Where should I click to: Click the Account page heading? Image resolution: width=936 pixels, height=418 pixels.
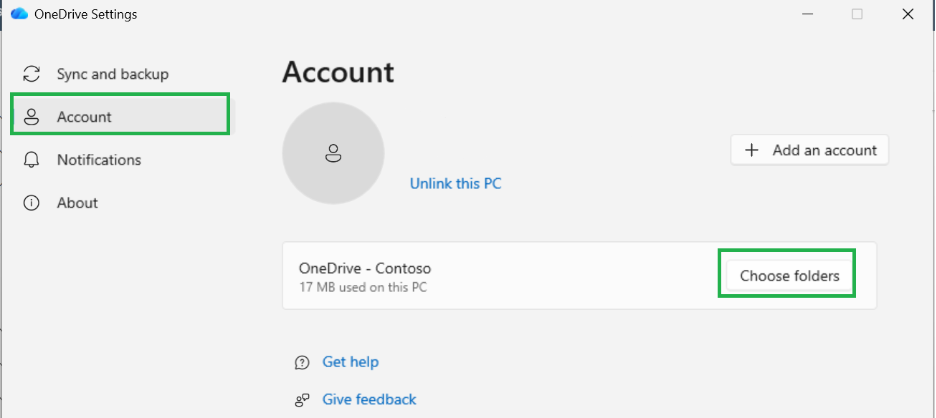[338, 72]
